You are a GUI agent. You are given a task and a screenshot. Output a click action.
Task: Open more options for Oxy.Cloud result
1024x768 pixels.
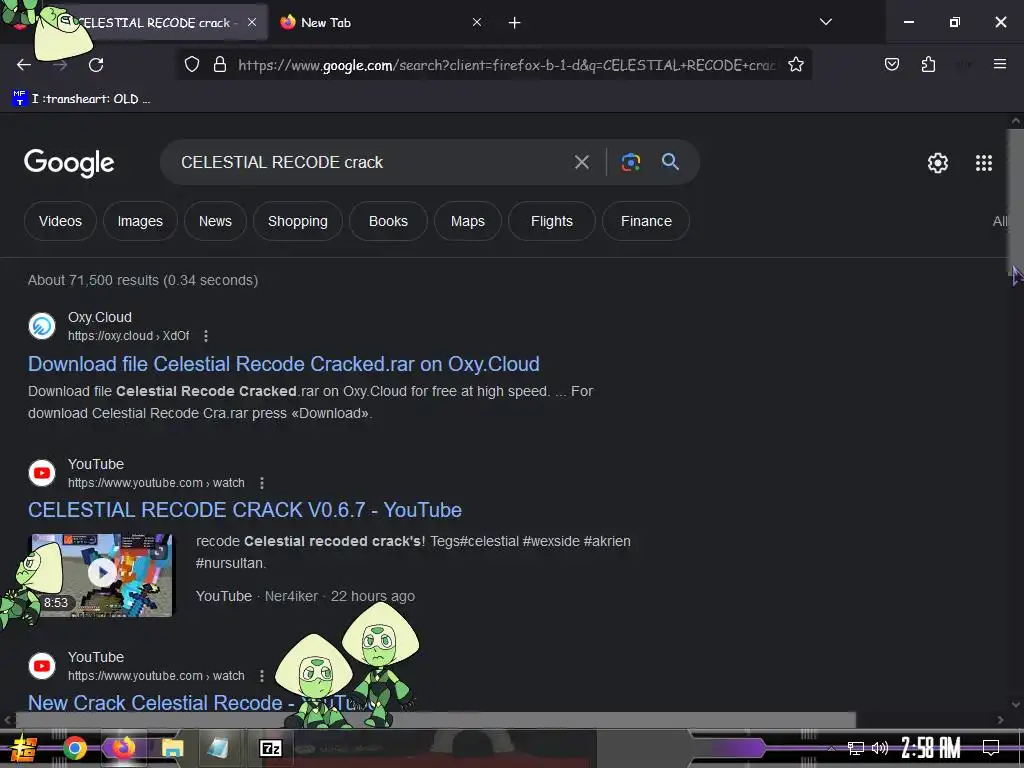pos(206,336)
